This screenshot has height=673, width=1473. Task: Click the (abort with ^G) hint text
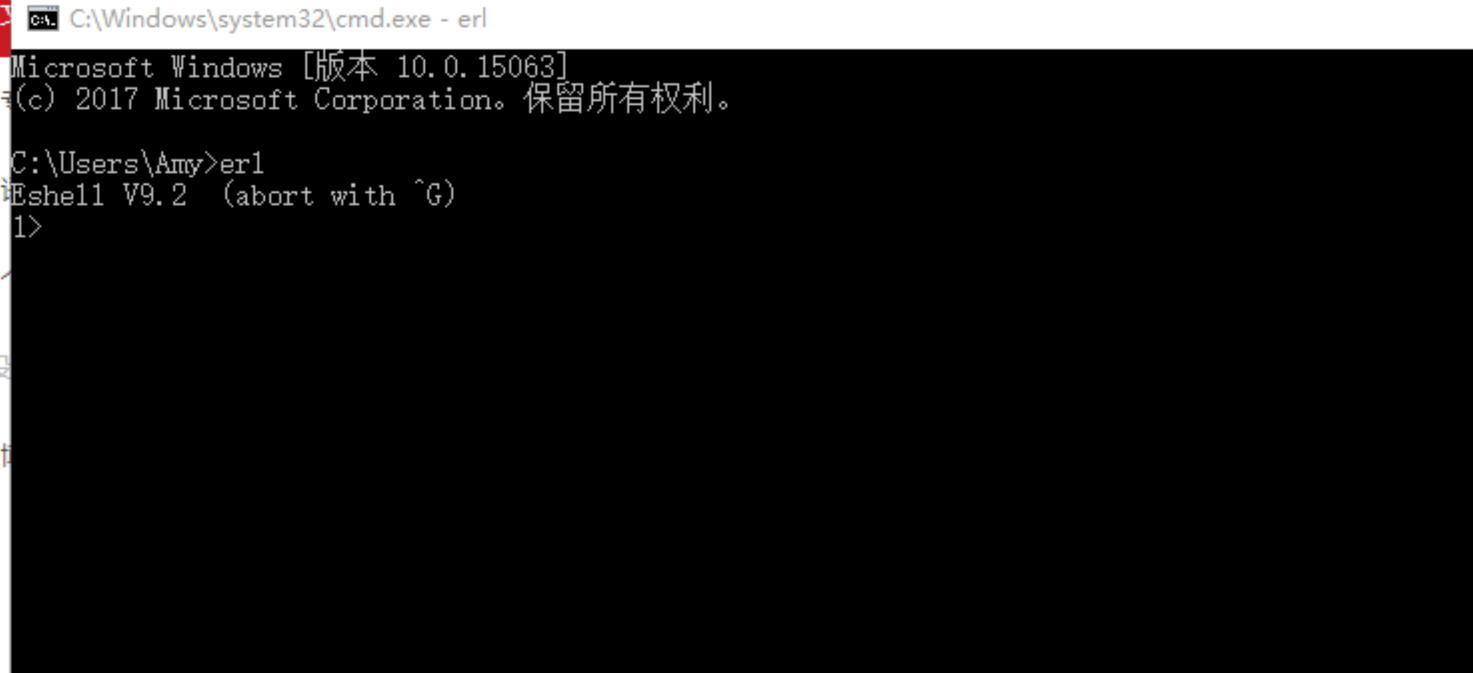tap(338, 195)
